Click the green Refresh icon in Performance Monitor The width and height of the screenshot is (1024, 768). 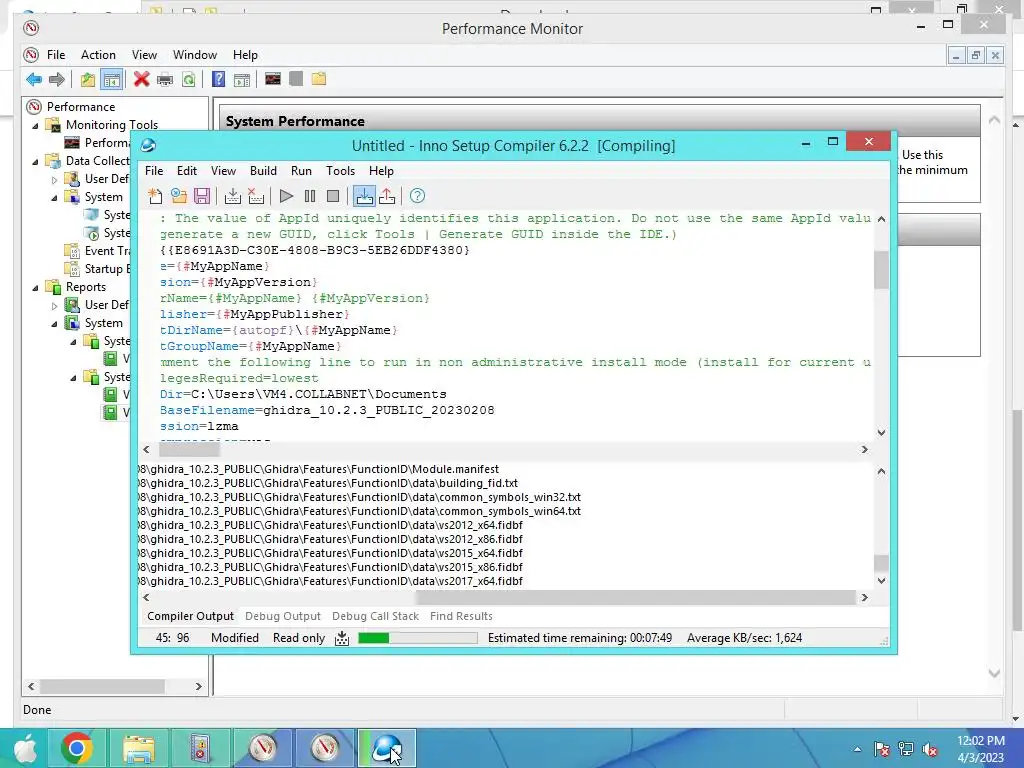(x=189, y=80)
